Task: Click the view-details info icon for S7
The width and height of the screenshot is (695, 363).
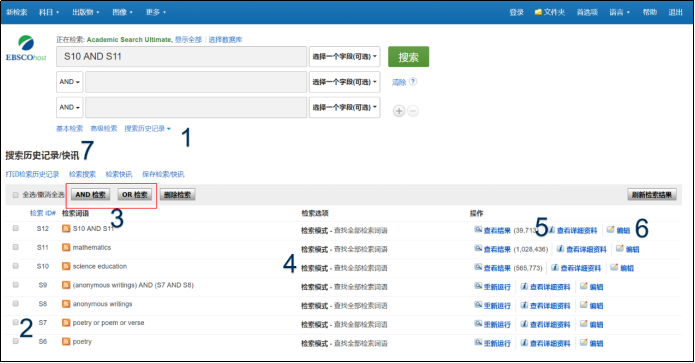Action: click(x=524, y=324)
